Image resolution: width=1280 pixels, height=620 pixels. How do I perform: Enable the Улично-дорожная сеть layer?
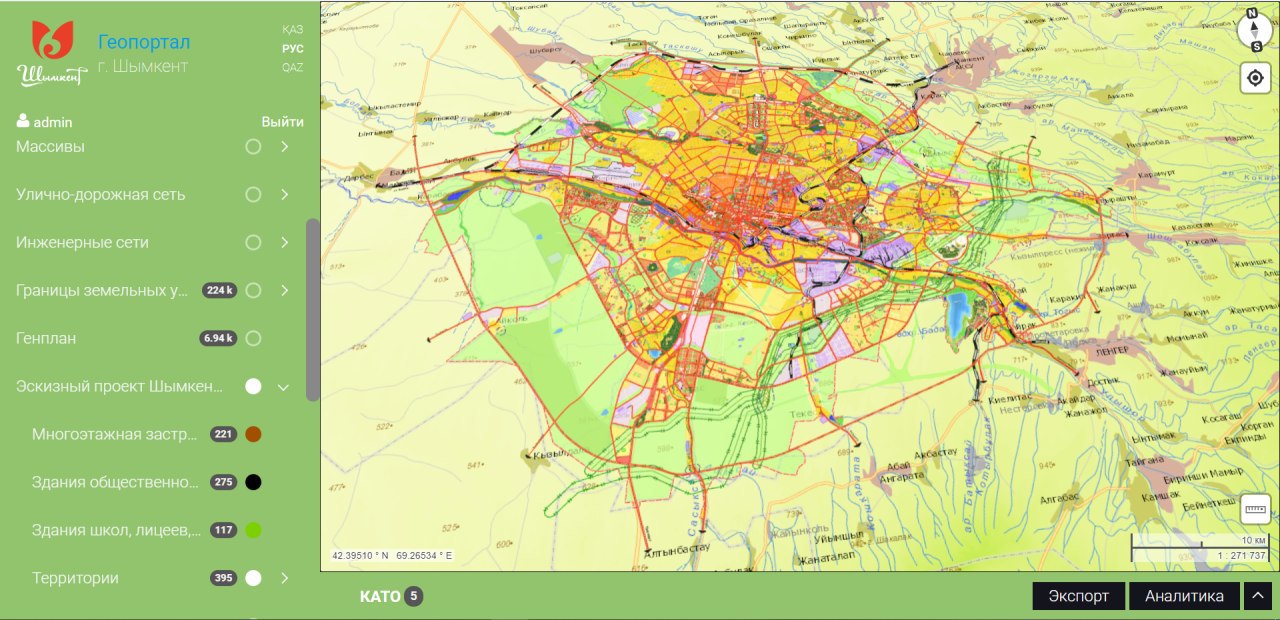253,195
